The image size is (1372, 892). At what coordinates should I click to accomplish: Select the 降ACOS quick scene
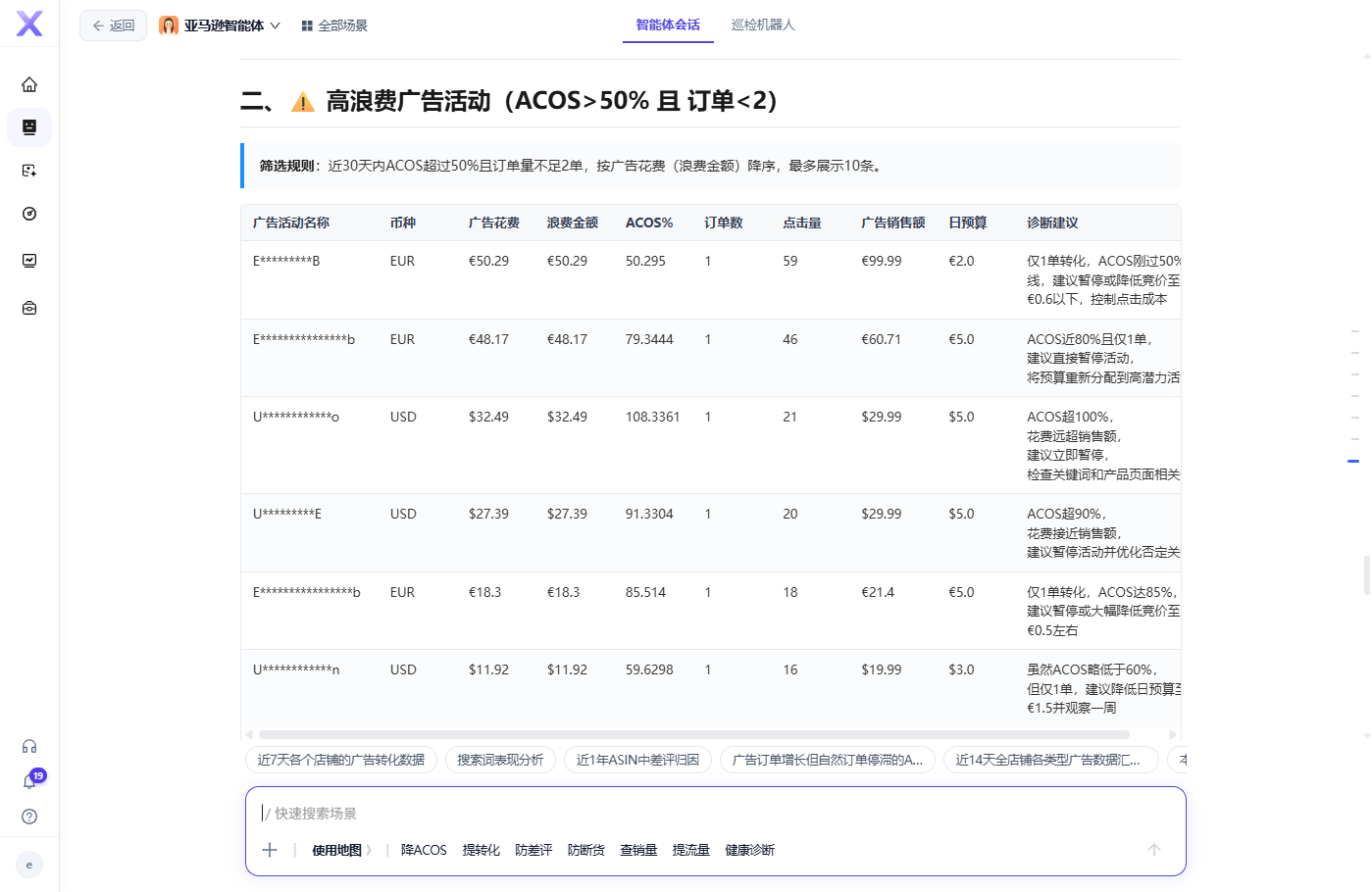(x=424, y=850)
